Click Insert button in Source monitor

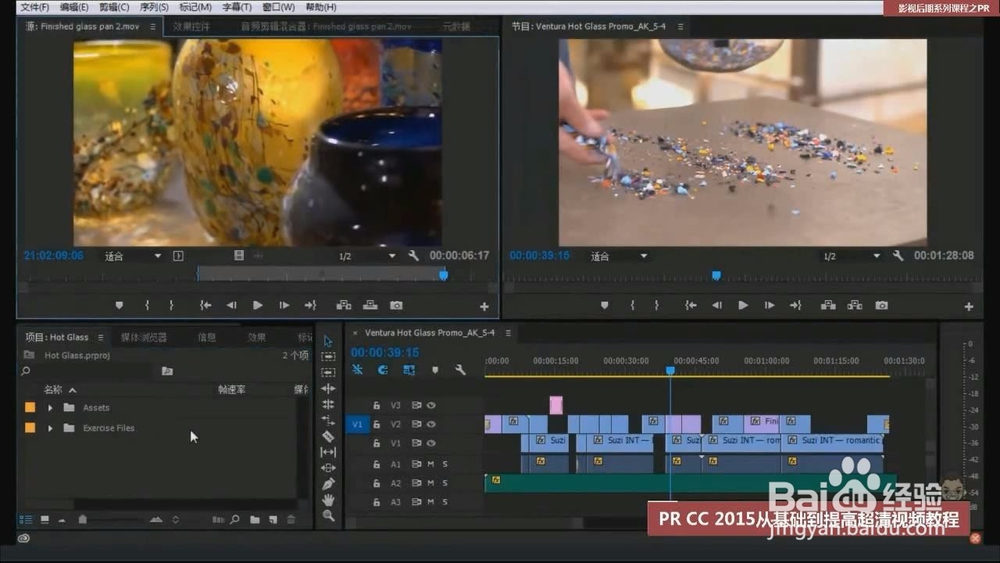point(344,305)
